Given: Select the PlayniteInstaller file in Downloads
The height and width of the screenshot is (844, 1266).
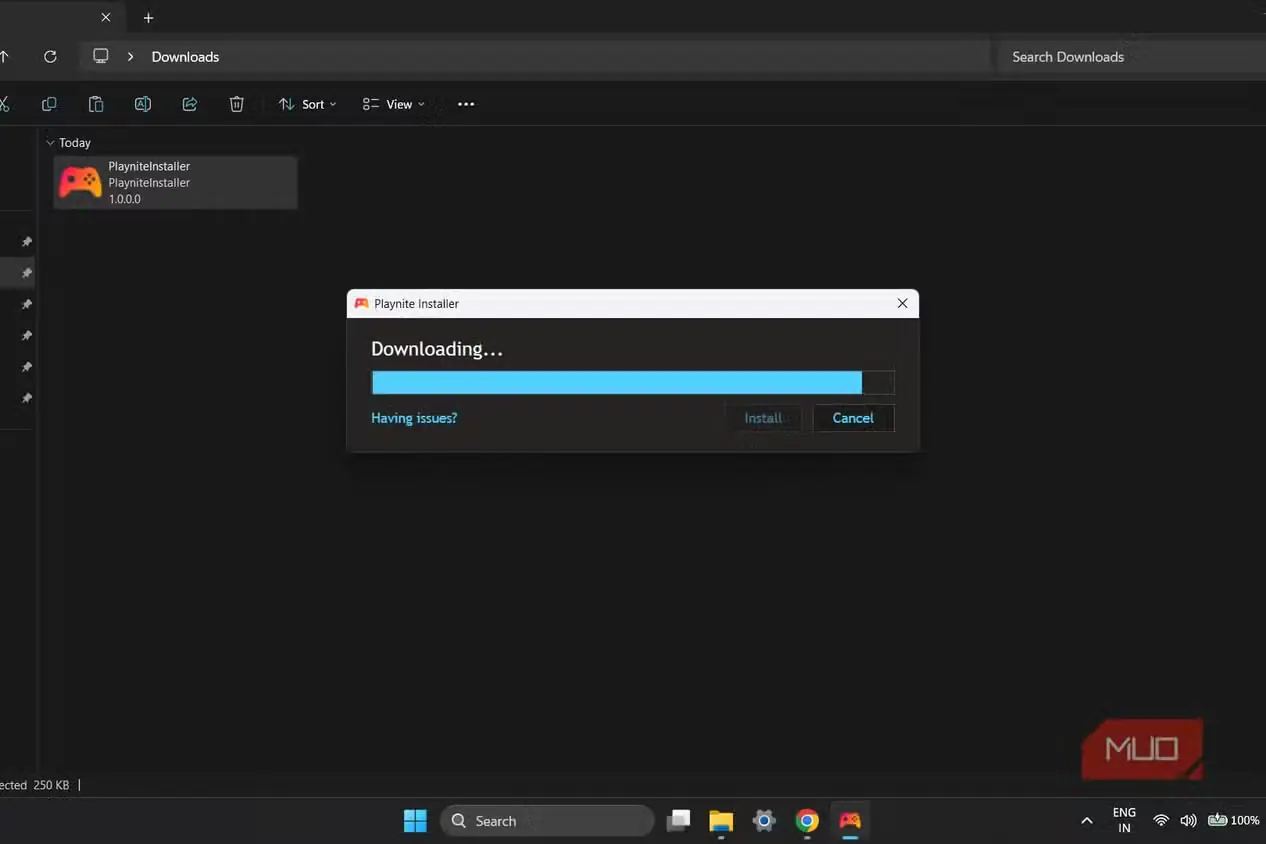Looking at the screenshot, I should (x=176, y=182).
